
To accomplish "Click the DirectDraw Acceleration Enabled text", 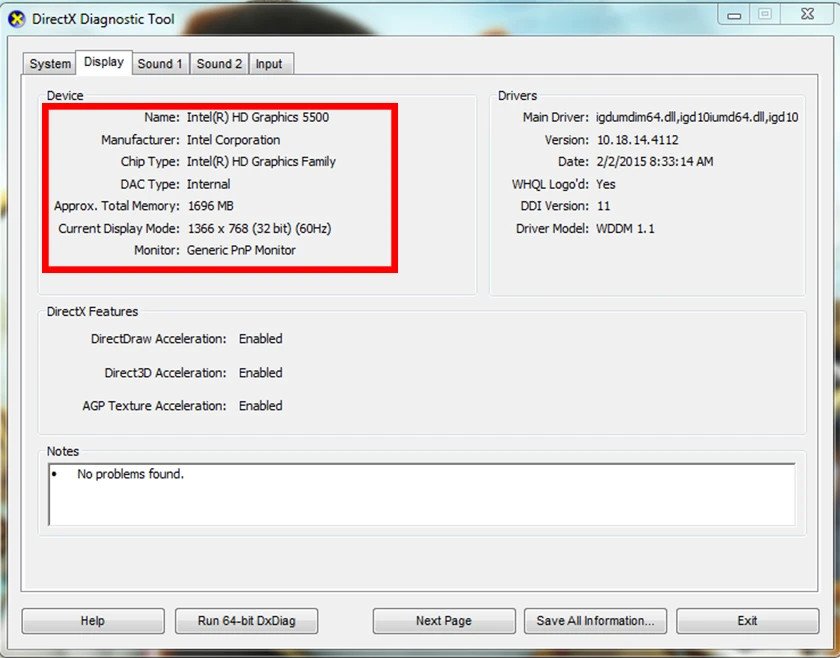I will [261, 339].
